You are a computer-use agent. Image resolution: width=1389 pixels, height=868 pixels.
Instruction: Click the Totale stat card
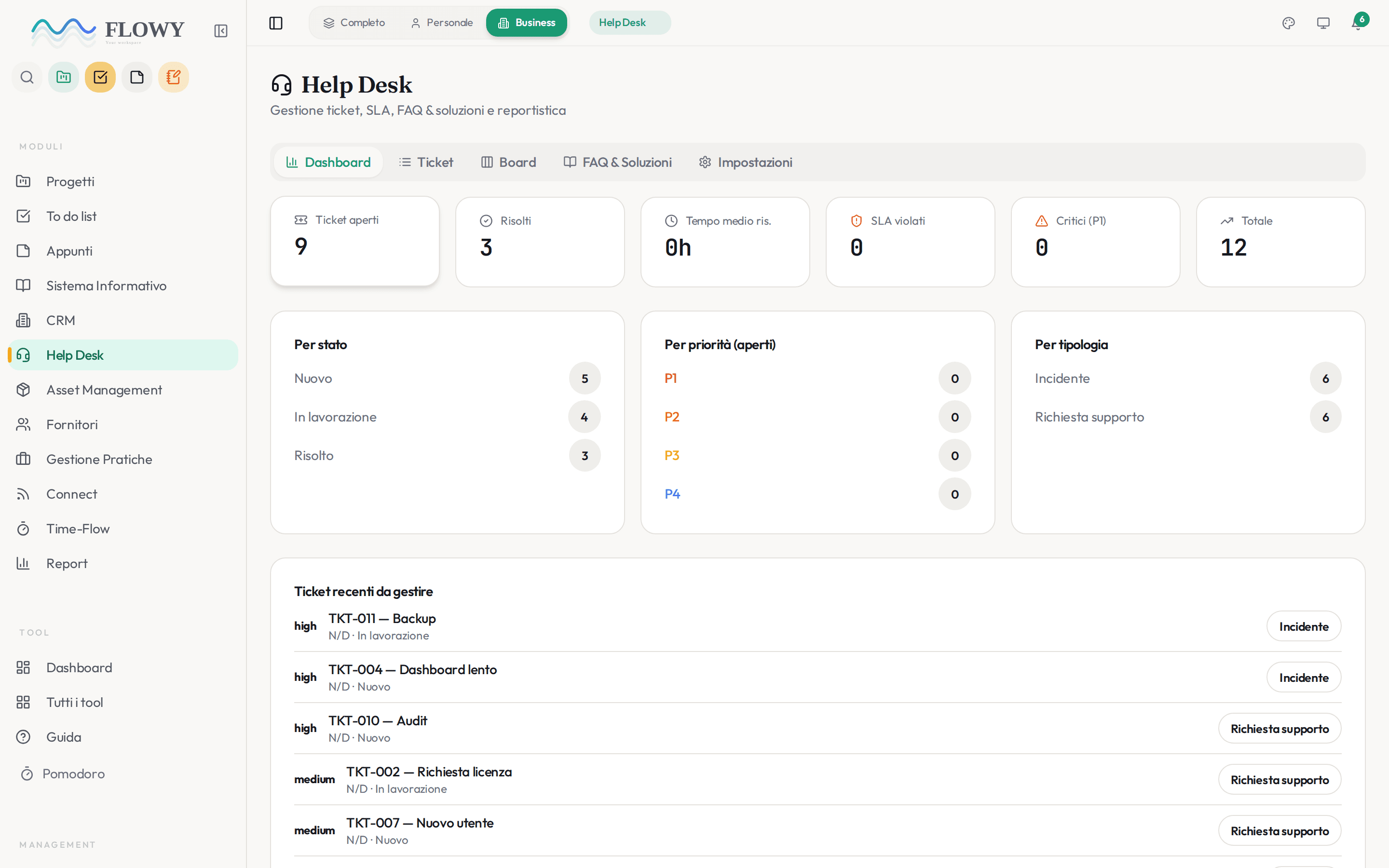click(x=1280, y=242)
